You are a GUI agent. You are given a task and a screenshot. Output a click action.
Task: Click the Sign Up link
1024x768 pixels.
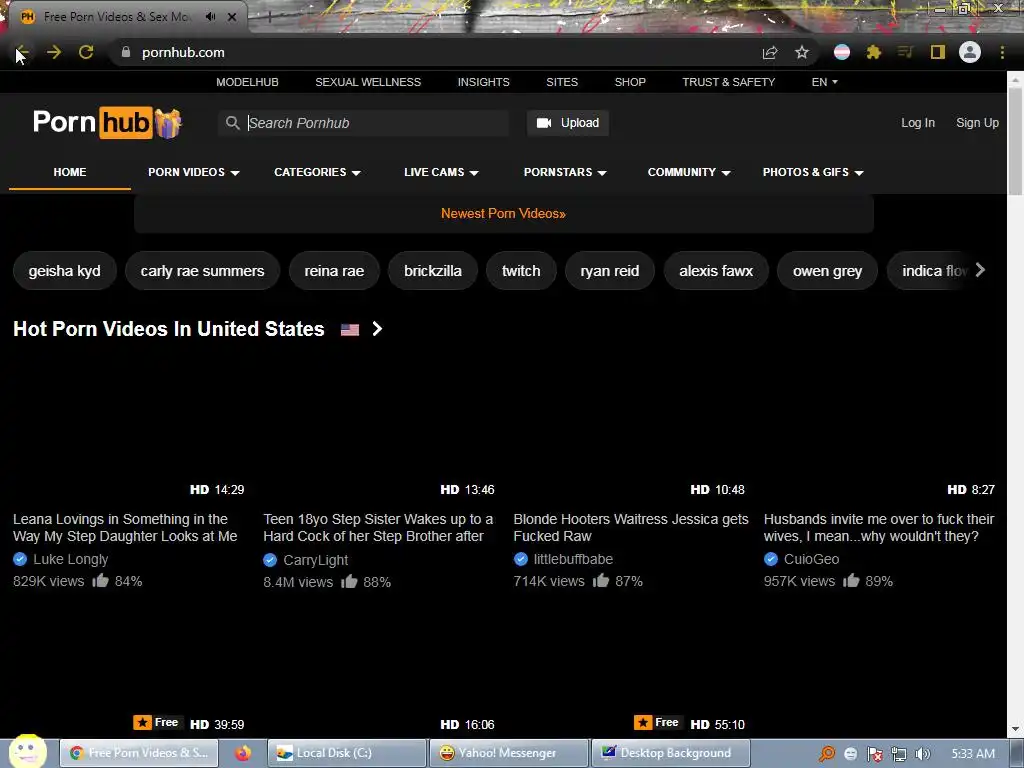click(x=978, y=123)
